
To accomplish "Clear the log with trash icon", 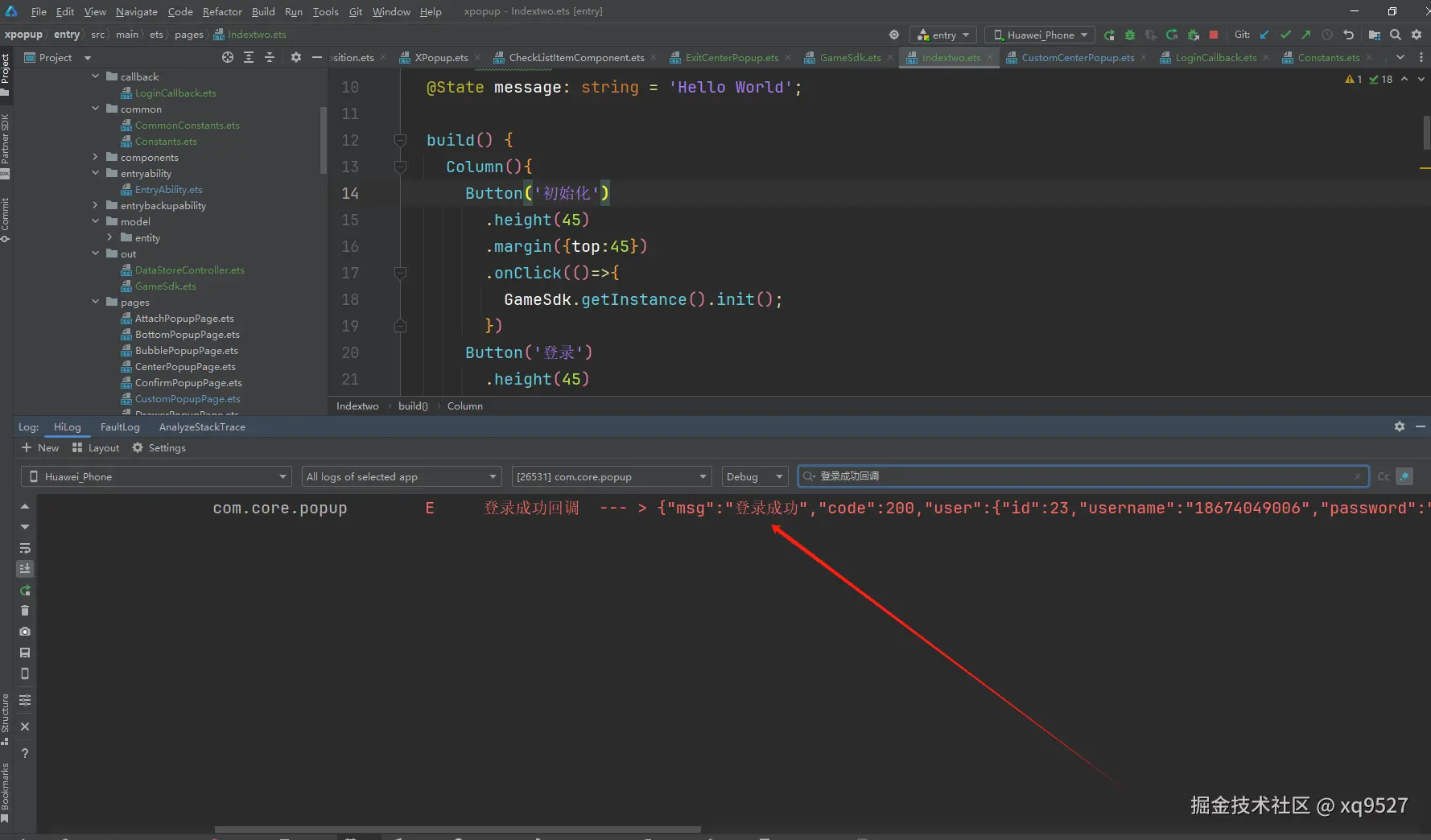I will pyautogui.click(x=25, y=611).
